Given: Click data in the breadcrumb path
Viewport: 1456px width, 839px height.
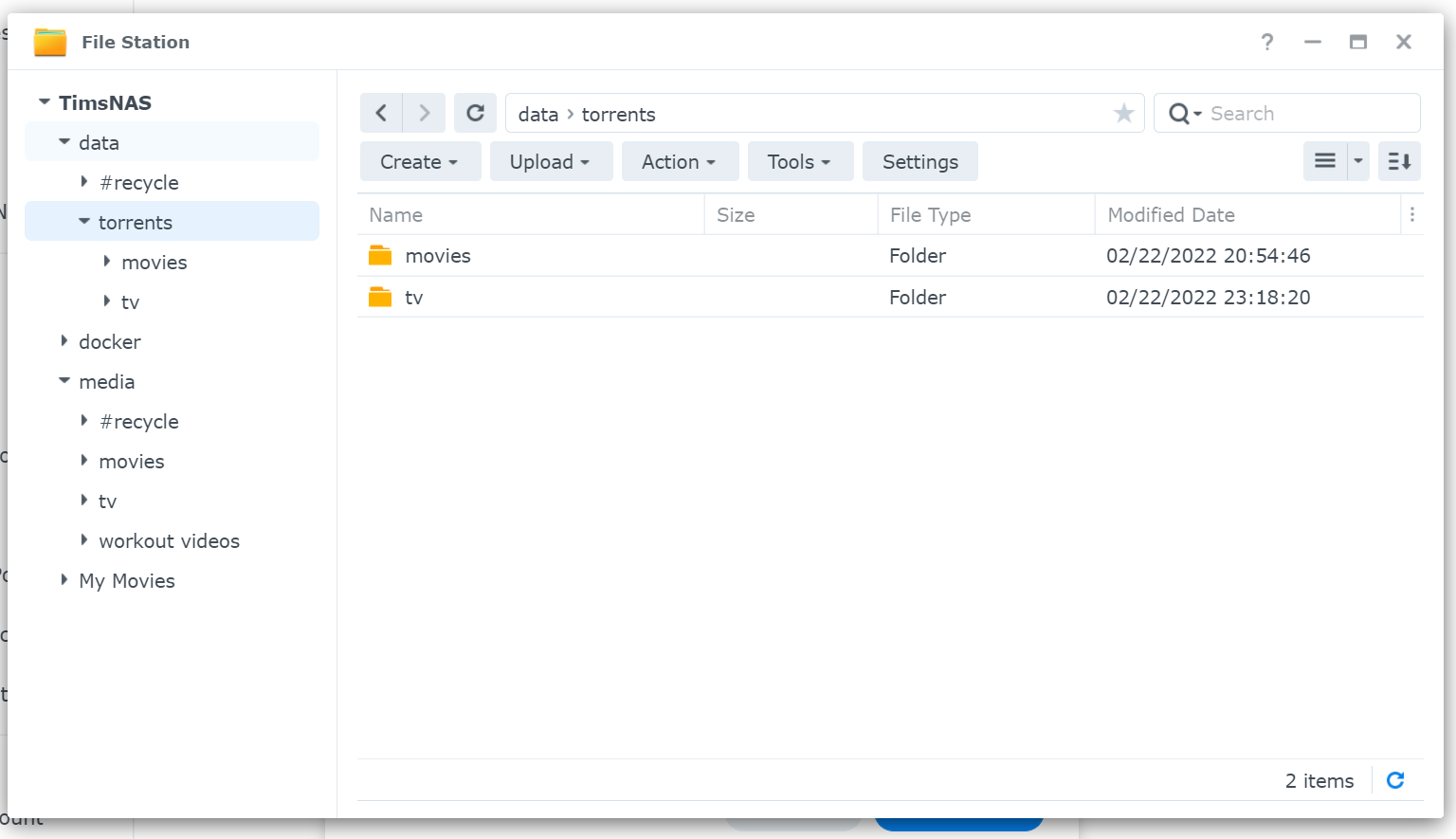Looking at the screenshot, I should [537, 114].
